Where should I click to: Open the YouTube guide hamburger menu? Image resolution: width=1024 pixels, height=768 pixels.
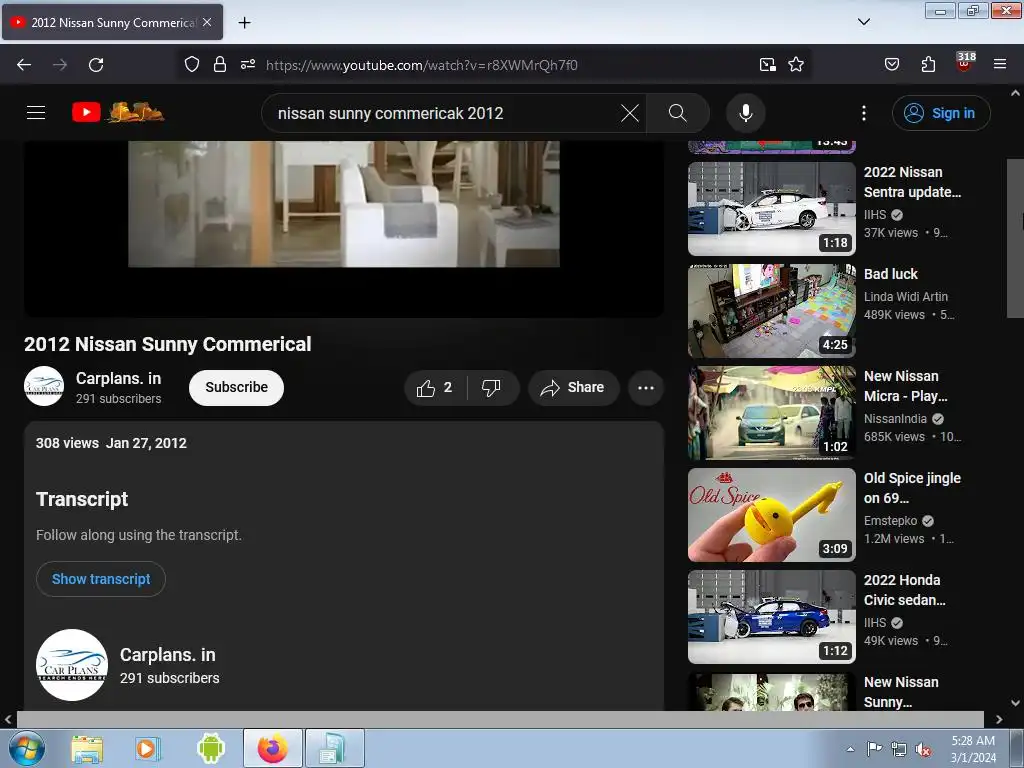point(36,113)
